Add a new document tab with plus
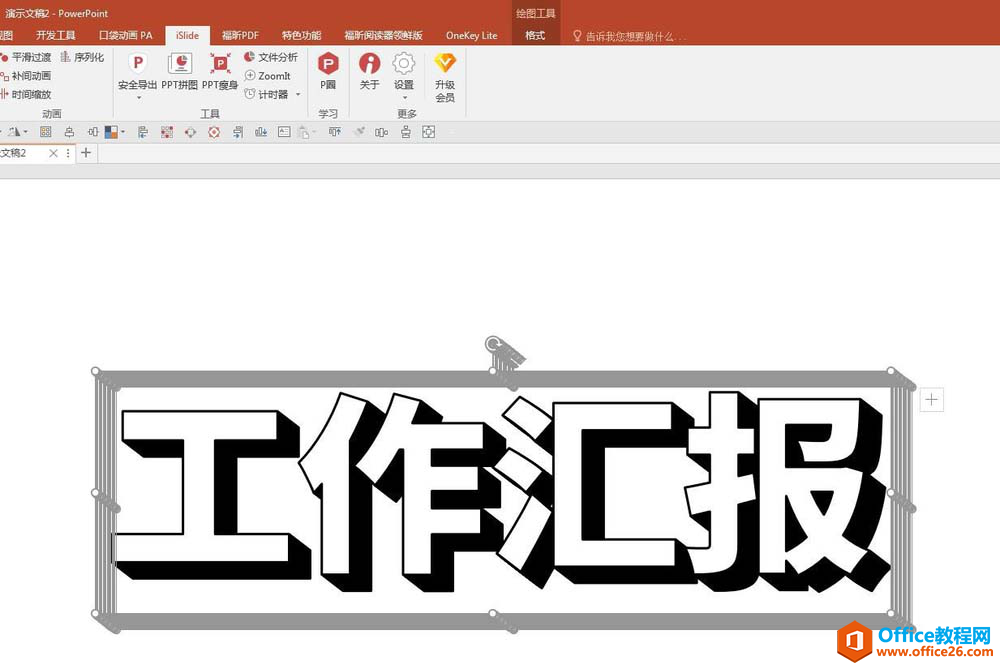 tap(86, 153)
